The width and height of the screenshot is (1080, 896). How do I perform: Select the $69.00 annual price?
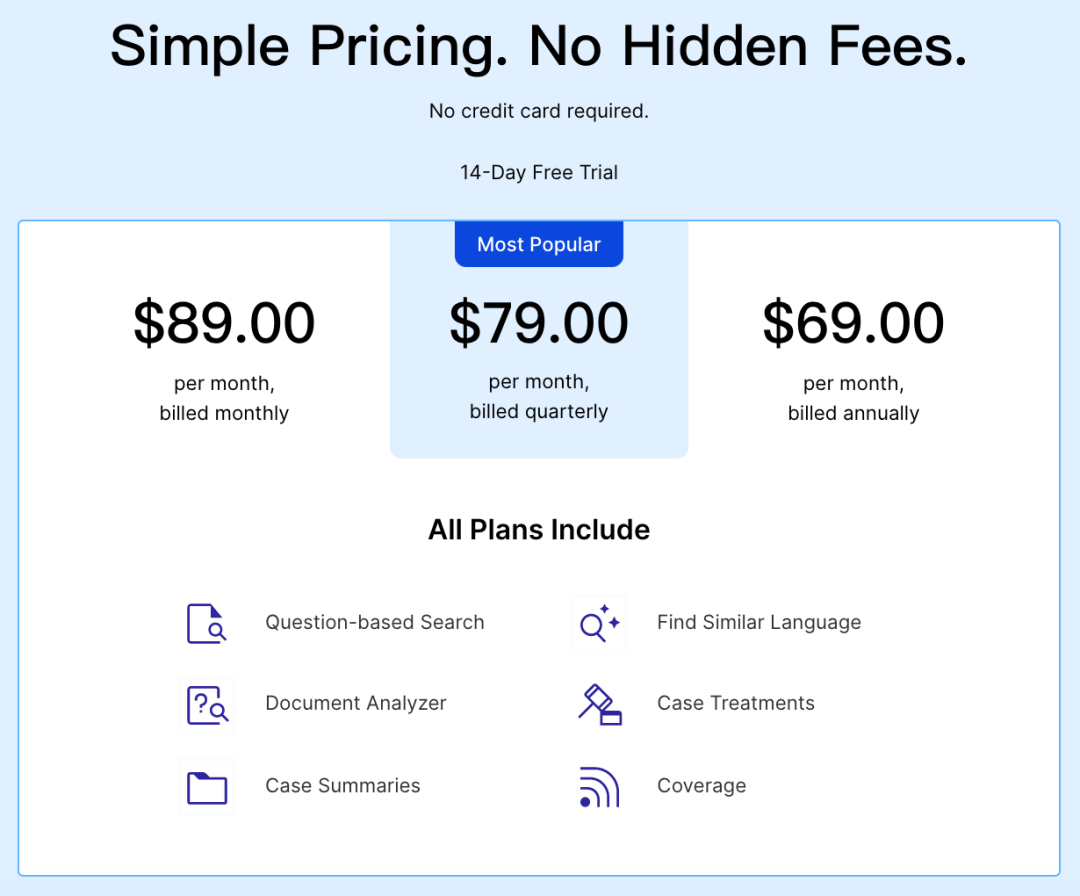click(853, 323)
